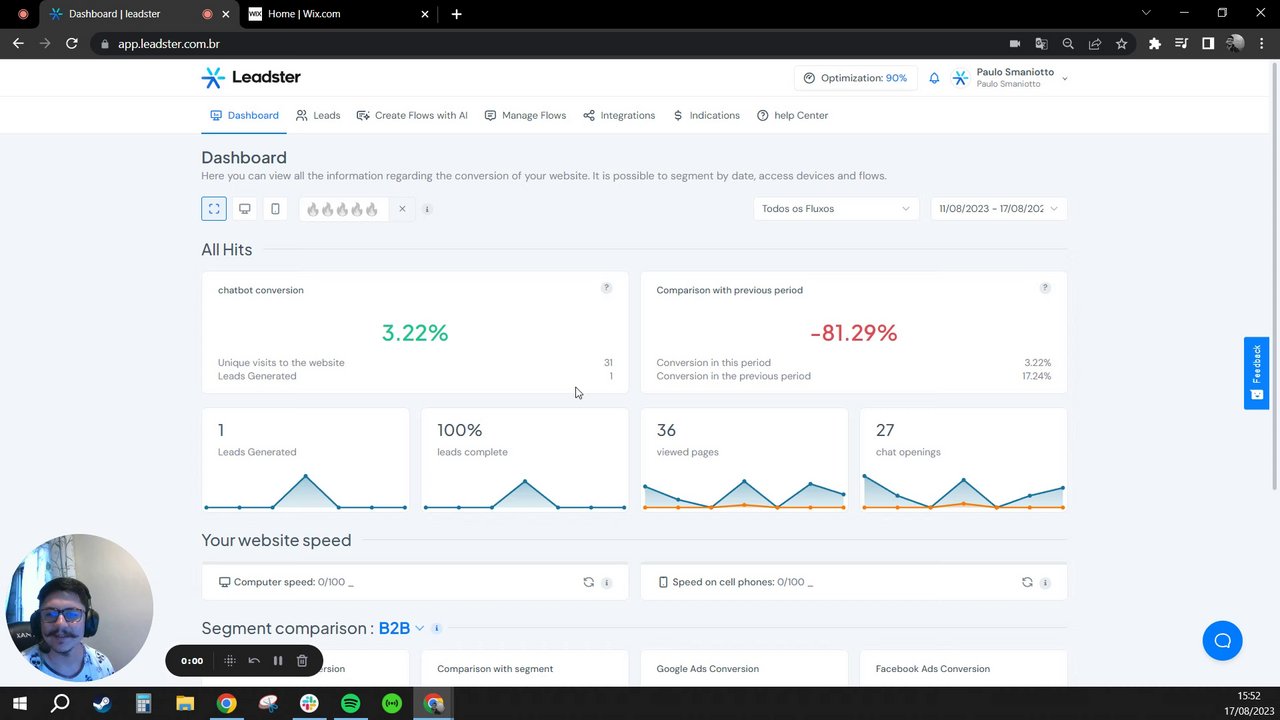The image size is (1280, 720).
Task: Click the Leadster logo
Action: 251,77
